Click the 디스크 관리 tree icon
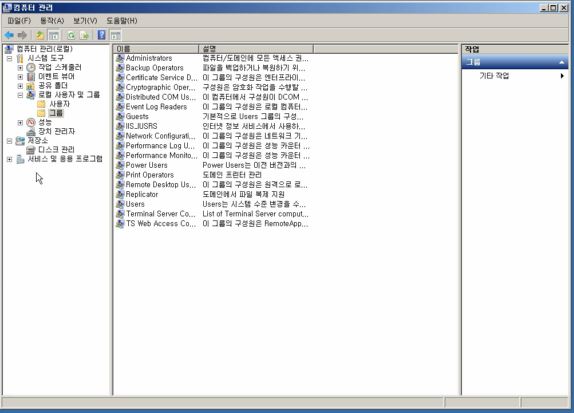 pyautogui.click(x=31, y=149)
